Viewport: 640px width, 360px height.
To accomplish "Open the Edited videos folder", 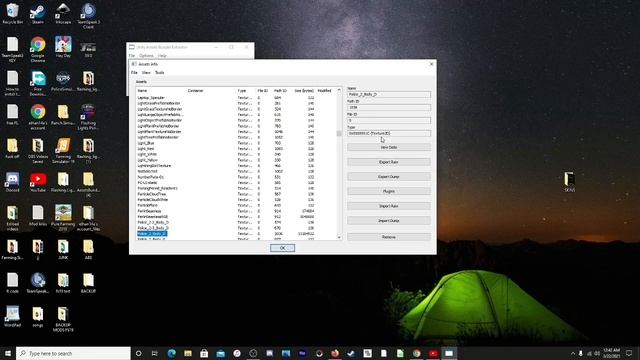I will (x=13, y=218).
